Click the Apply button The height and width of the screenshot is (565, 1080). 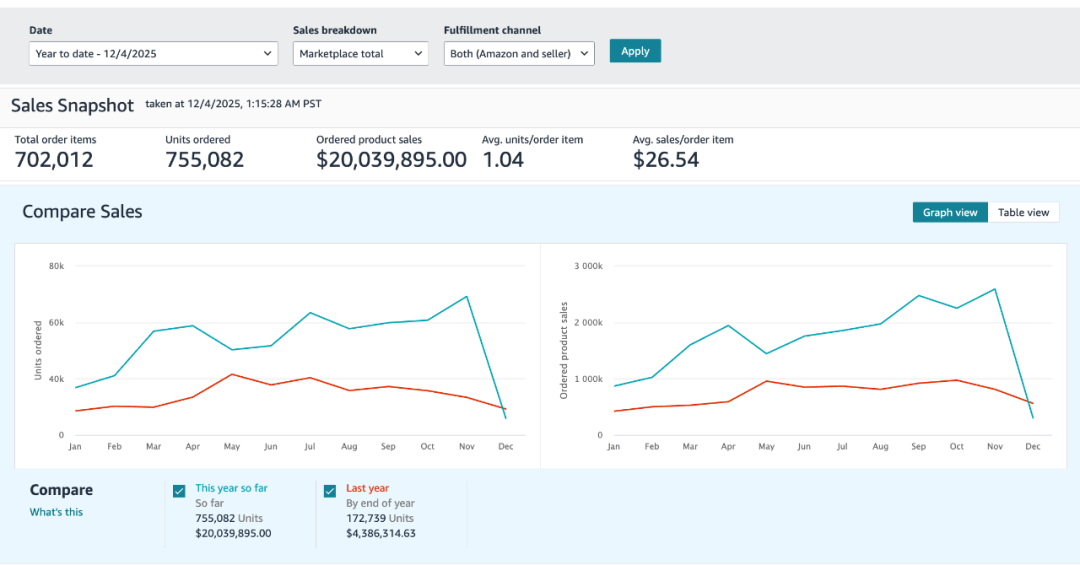pyautogui.click(x=635, y=51)
